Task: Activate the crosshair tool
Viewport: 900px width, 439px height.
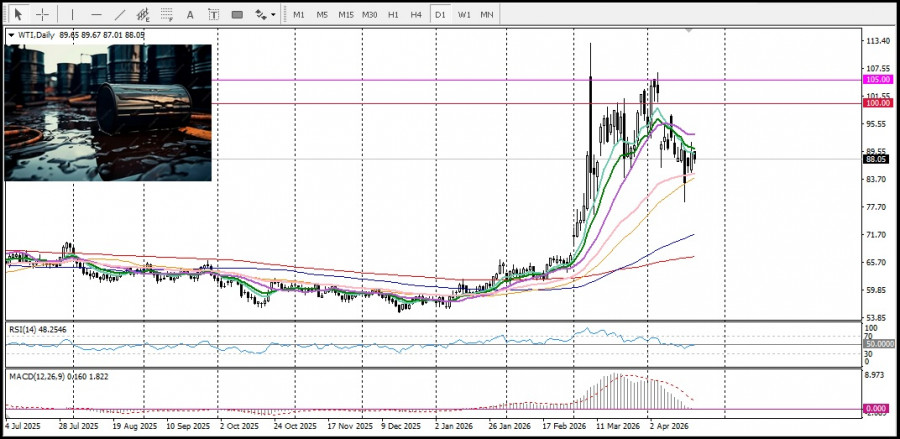Action: click(x=42, y=14)
